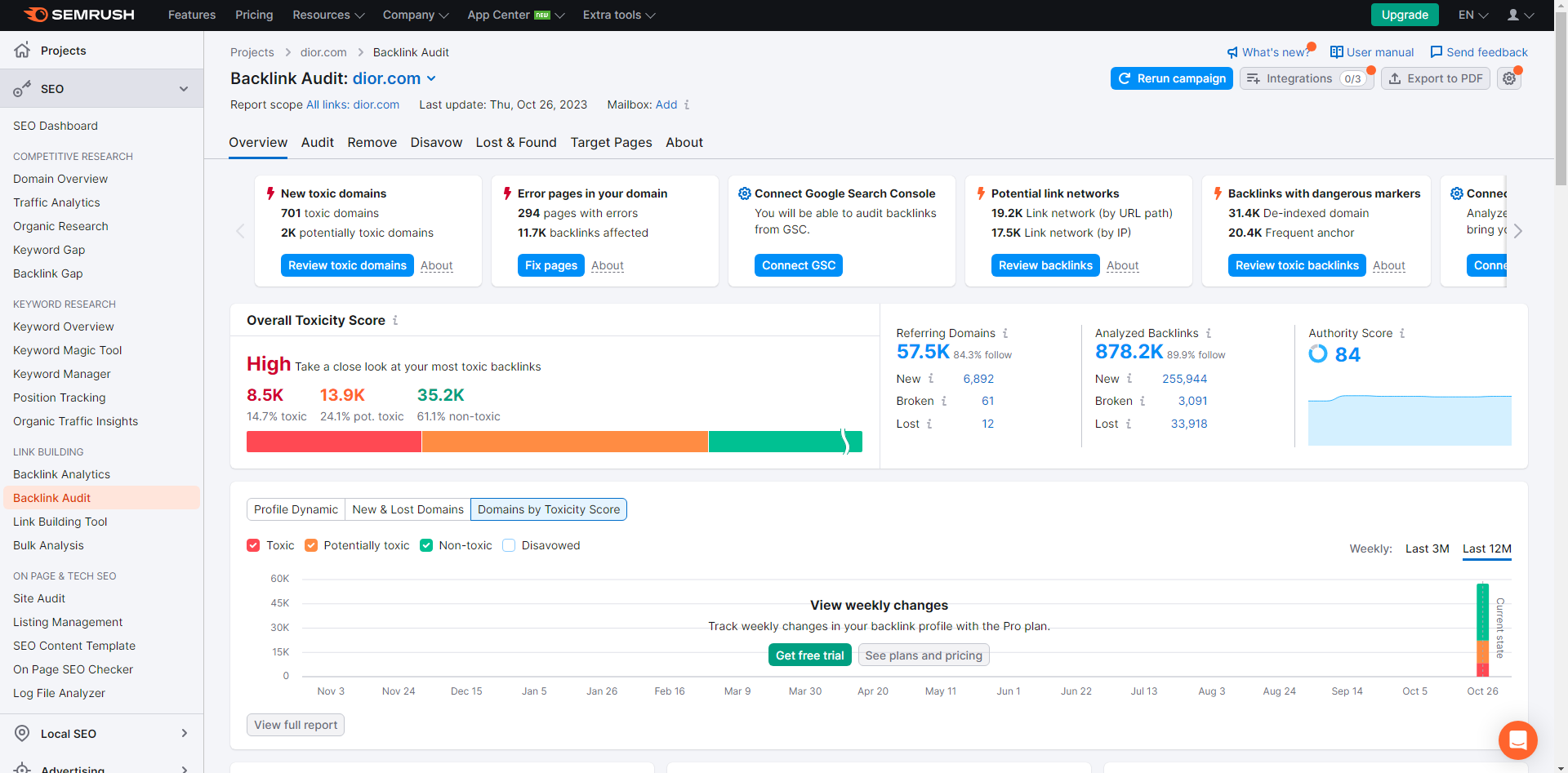
Task: Open the Extra tools dropdown menu
Action: [619, 15]
